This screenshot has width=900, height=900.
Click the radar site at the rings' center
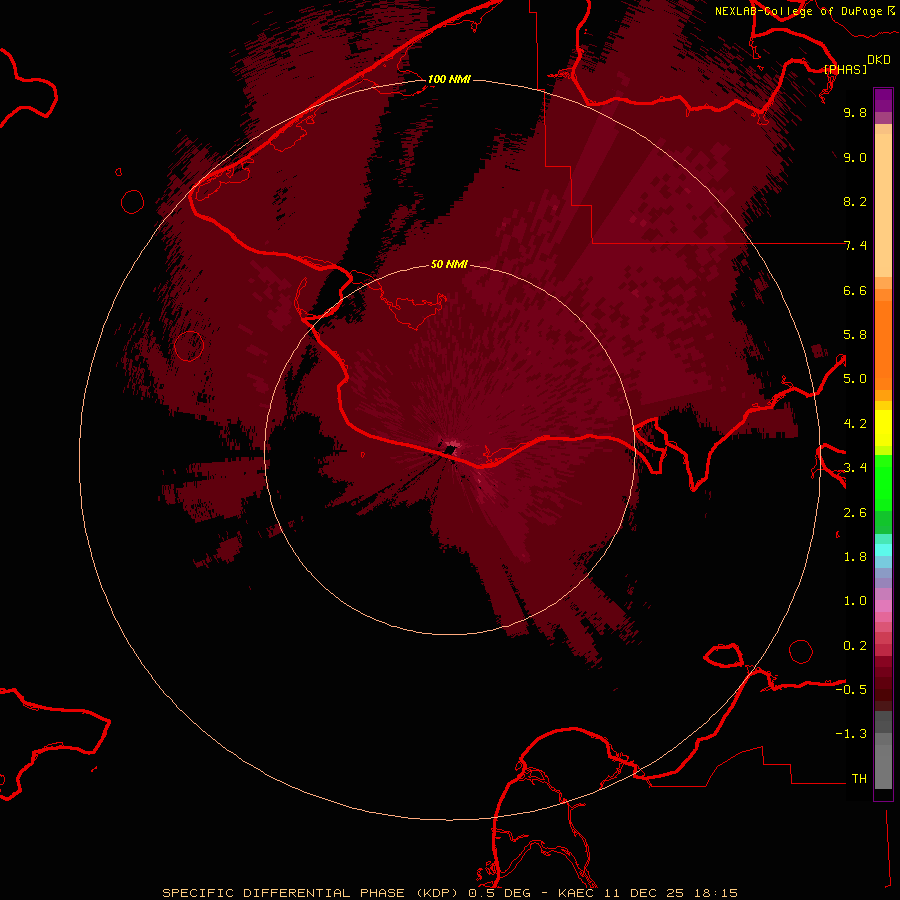[x=449, y=449]
